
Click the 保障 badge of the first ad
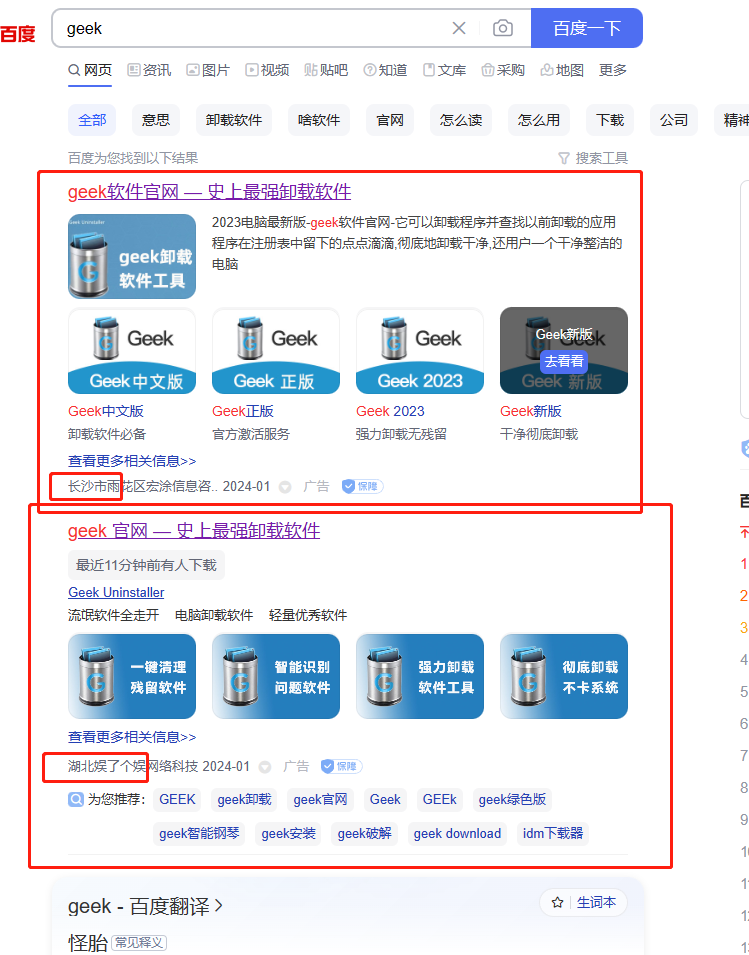(362, 487)
